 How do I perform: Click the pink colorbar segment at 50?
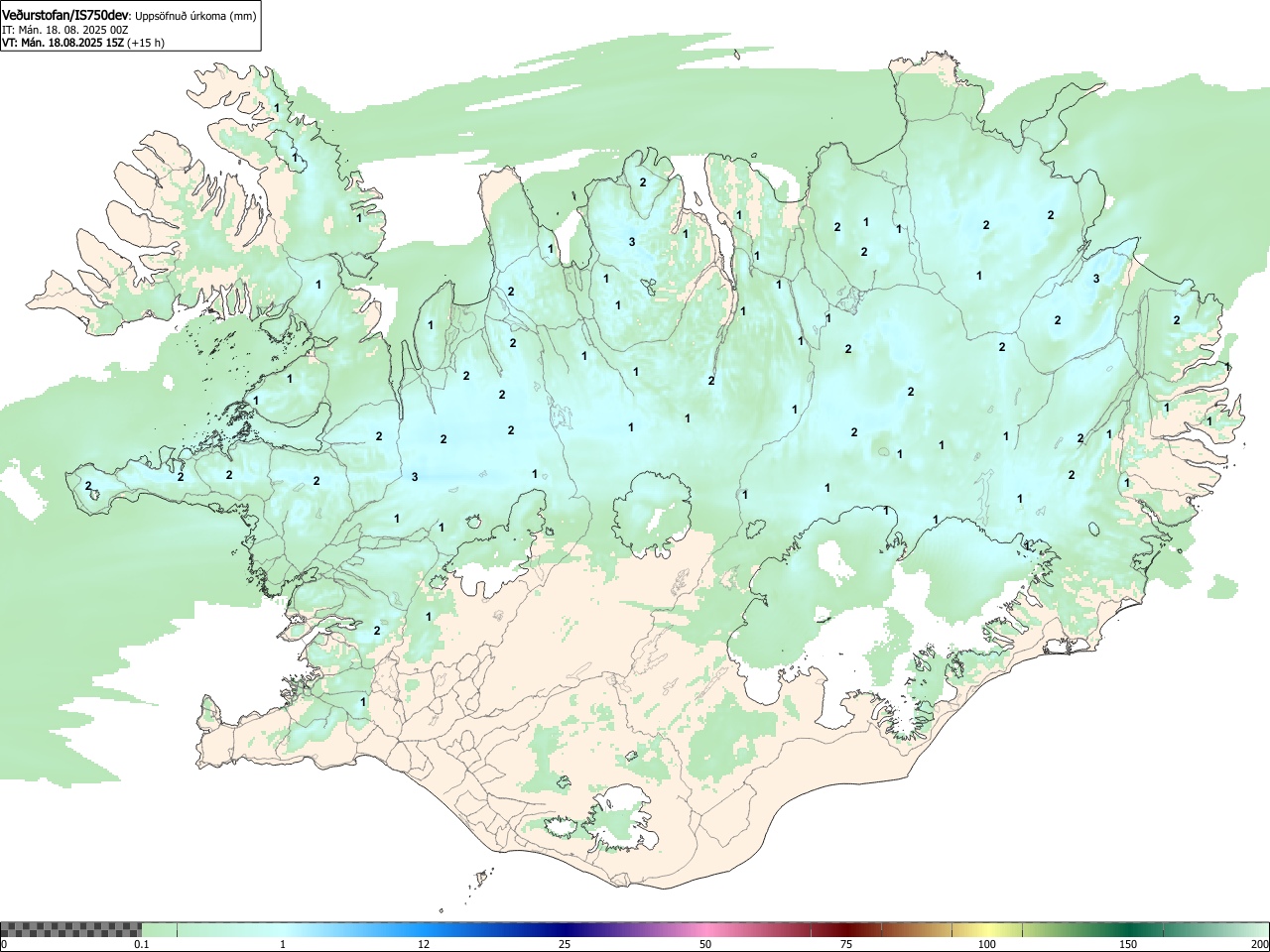tap(704, 929)
